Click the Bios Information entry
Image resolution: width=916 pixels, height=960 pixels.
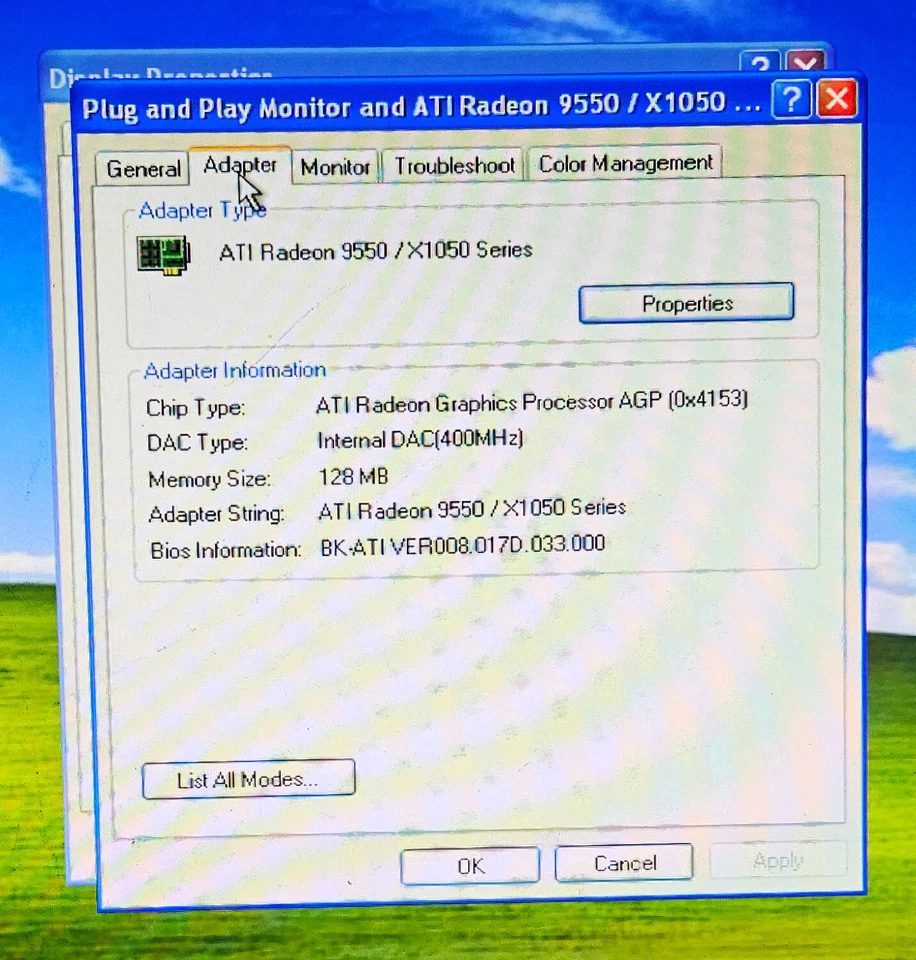coord(463,544)
